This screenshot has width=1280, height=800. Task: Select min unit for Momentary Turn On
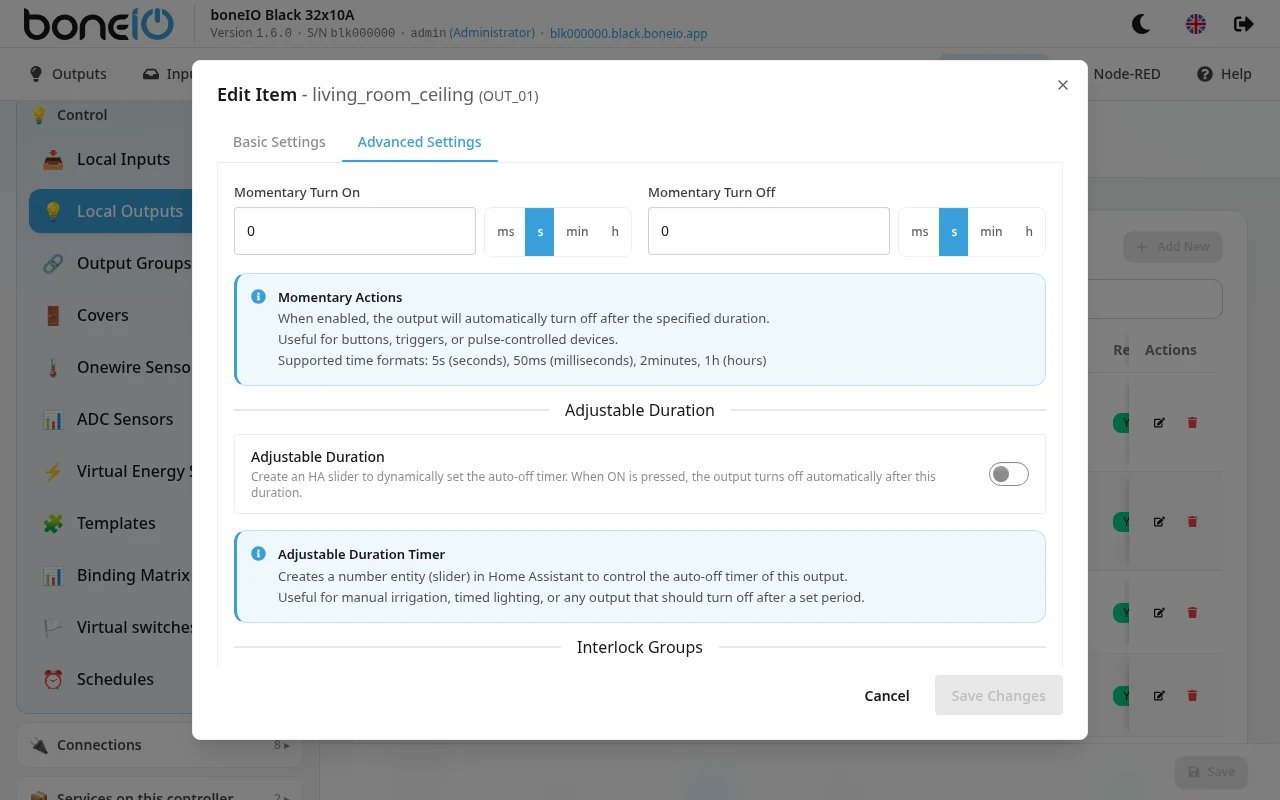(x=577, y=231)
